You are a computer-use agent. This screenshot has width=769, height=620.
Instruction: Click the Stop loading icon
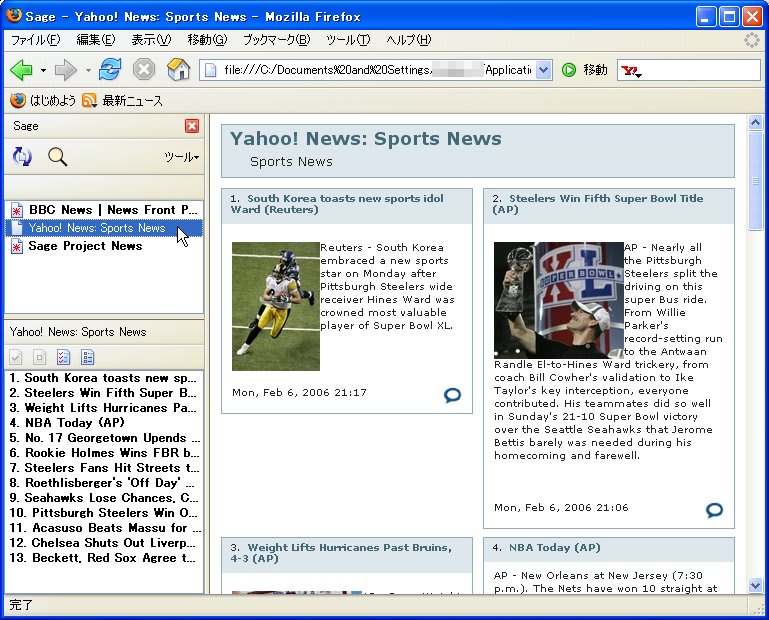144,70
